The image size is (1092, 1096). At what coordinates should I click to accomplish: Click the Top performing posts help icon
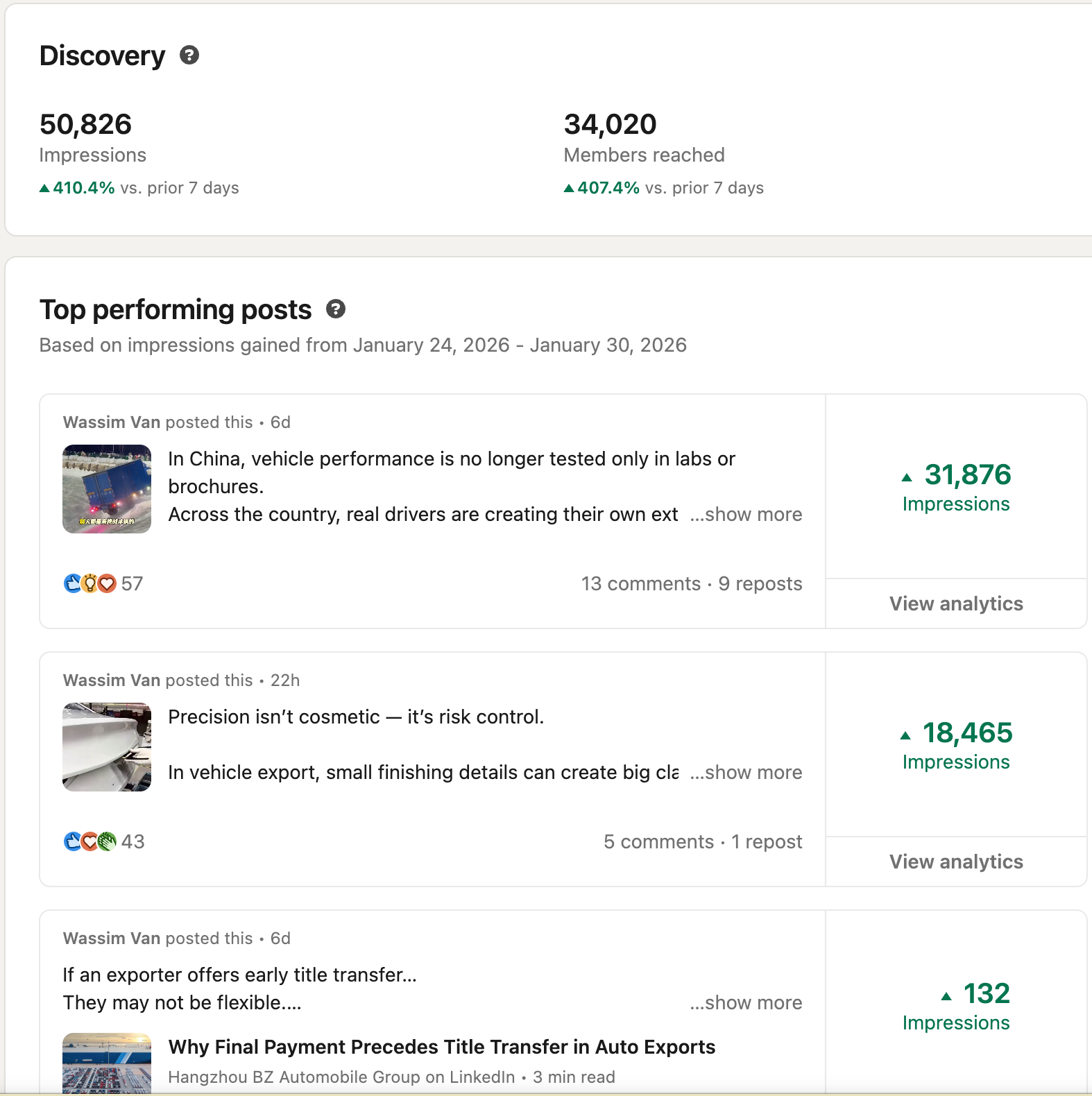point(336,309)
